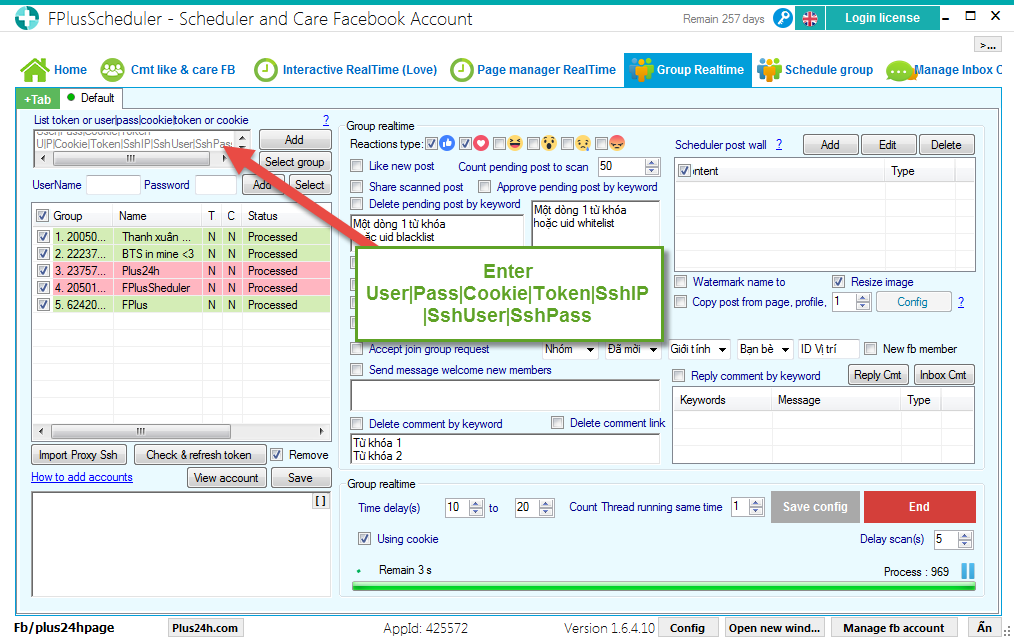Open the Giới tính dropdown

pos(699,349)
